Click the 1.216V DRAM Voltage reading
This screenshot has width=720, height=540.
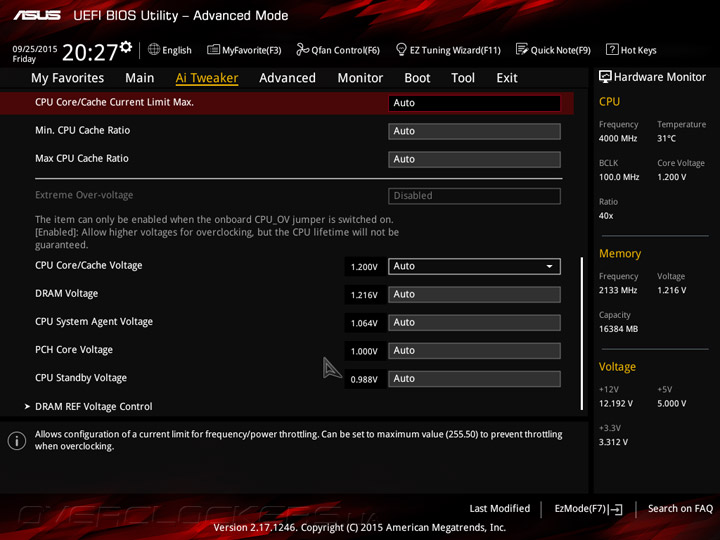click(364, 295)
